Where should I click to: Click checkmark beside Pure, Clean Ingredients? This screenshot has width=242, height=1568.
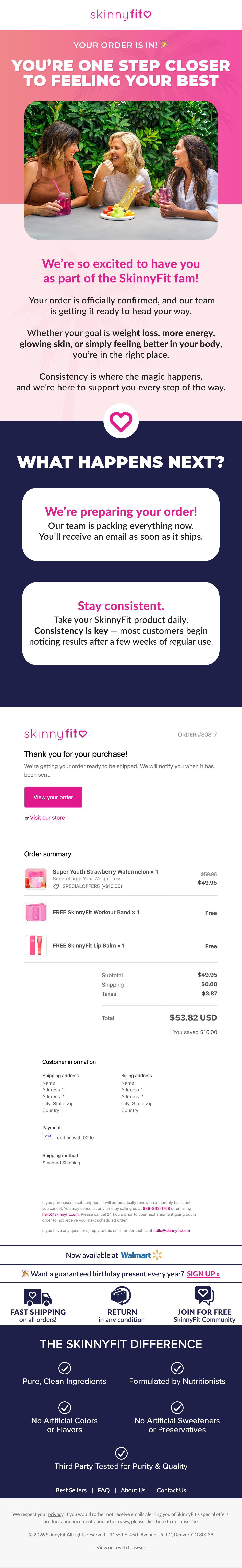[65, 1368]
